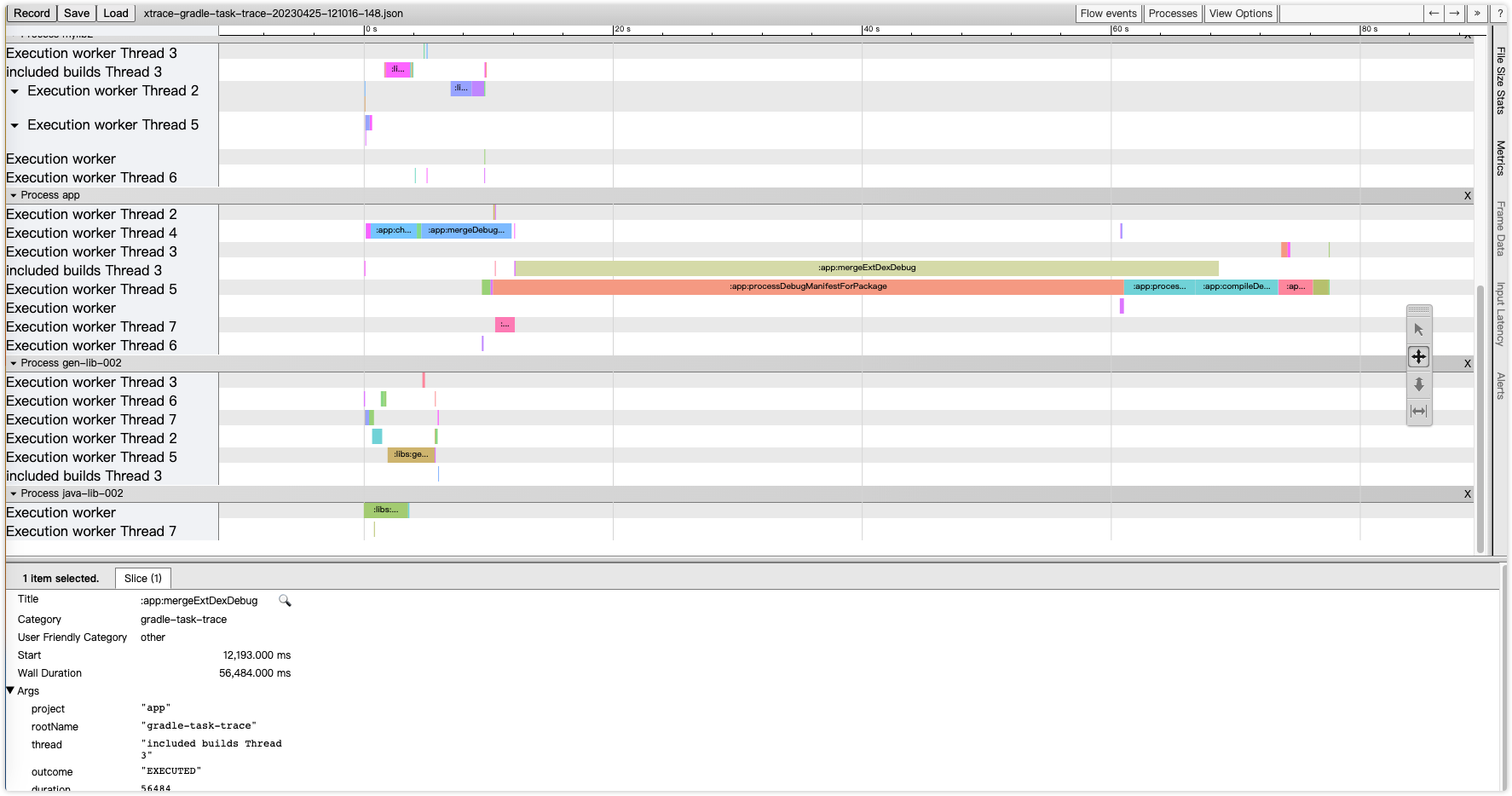Click the timeline vertical scrollbar

click(1480, 418)
